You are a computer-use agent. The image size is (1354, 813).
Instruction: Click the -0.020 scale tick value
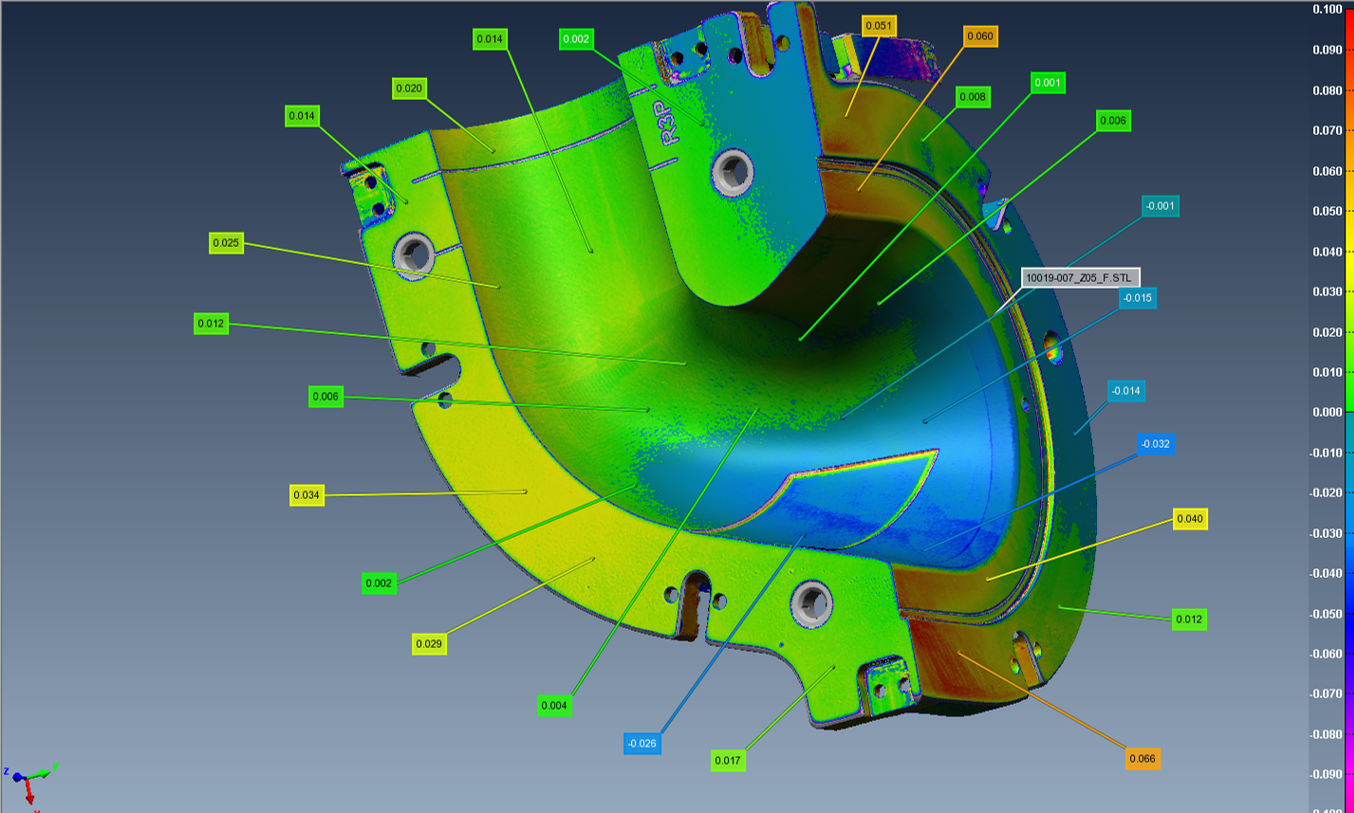pos(1326,493)
